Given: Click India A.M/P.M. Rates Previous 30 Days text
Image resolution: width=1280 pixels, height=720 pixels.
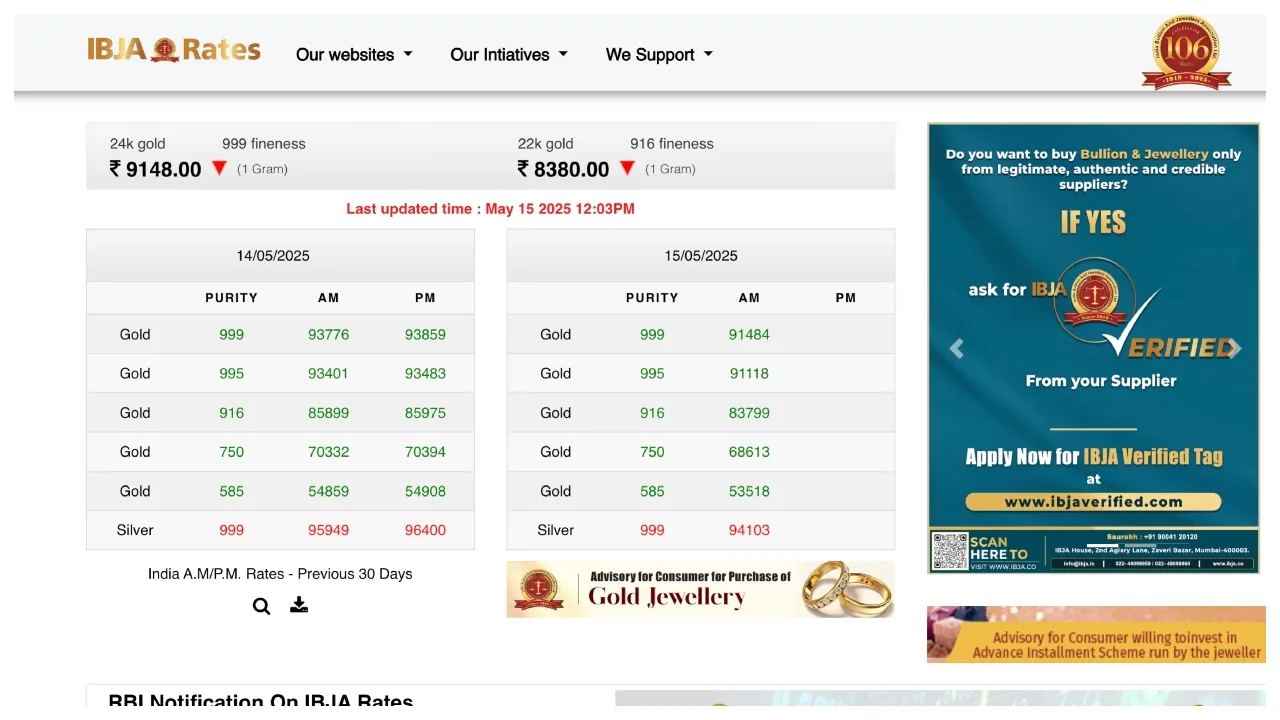Looking at the screenshot, I should point(280,574).
